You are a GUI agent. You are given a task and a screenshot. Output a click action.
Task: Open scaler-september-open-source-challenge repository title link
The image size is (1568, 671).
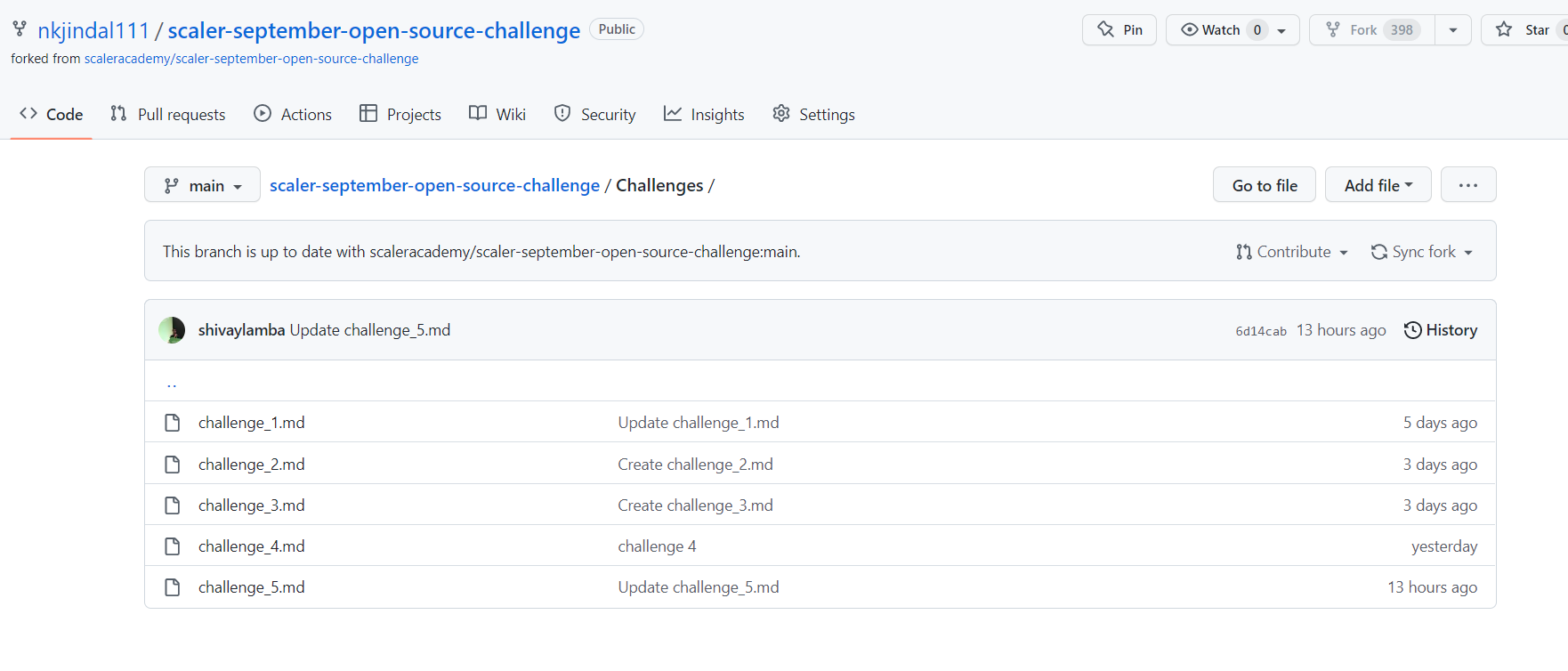pos(374,30)
